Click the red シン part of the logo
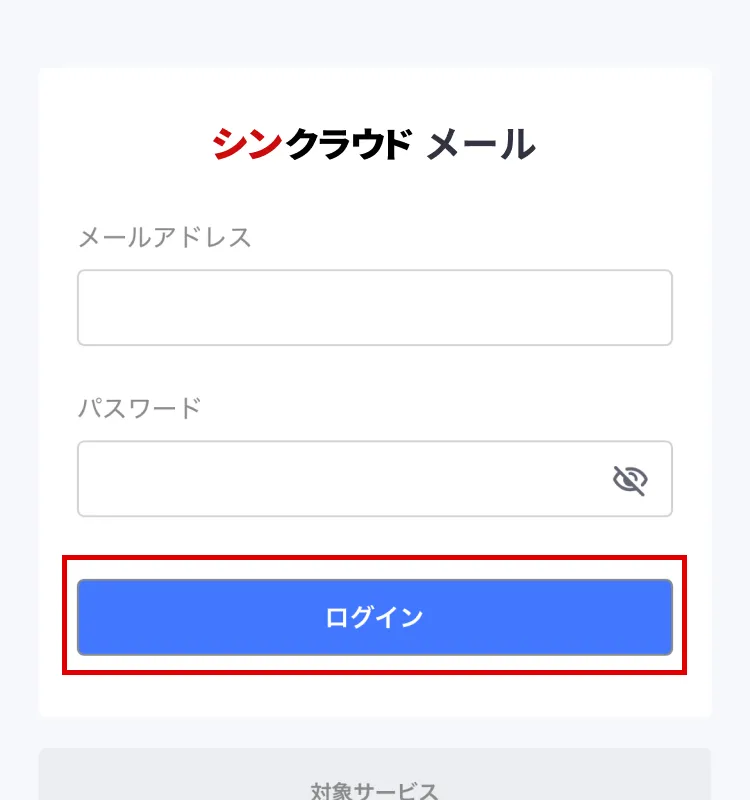Screen dimensions: 750x800 pos(247,144)
